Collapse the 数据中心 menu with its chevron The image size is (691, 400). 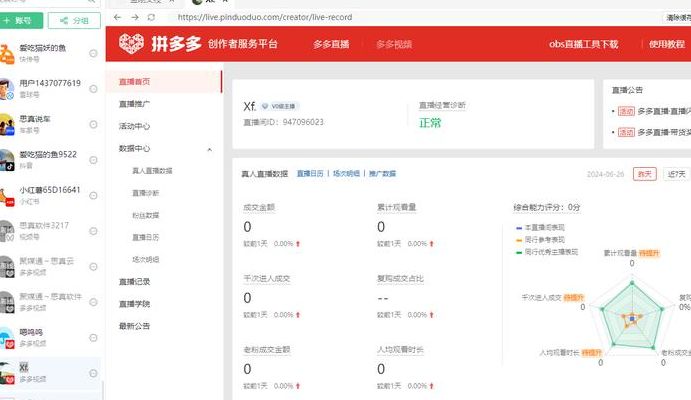coord(210,149)
